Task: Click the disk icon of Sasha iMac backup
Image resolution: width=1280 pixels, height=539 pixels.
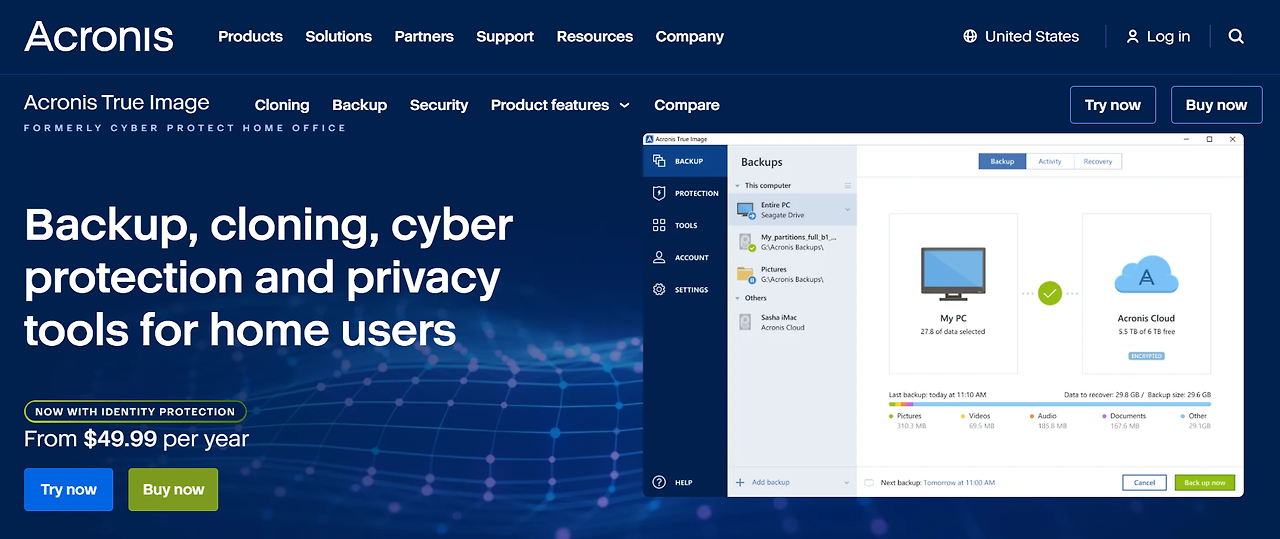Action: coord(745,322)
